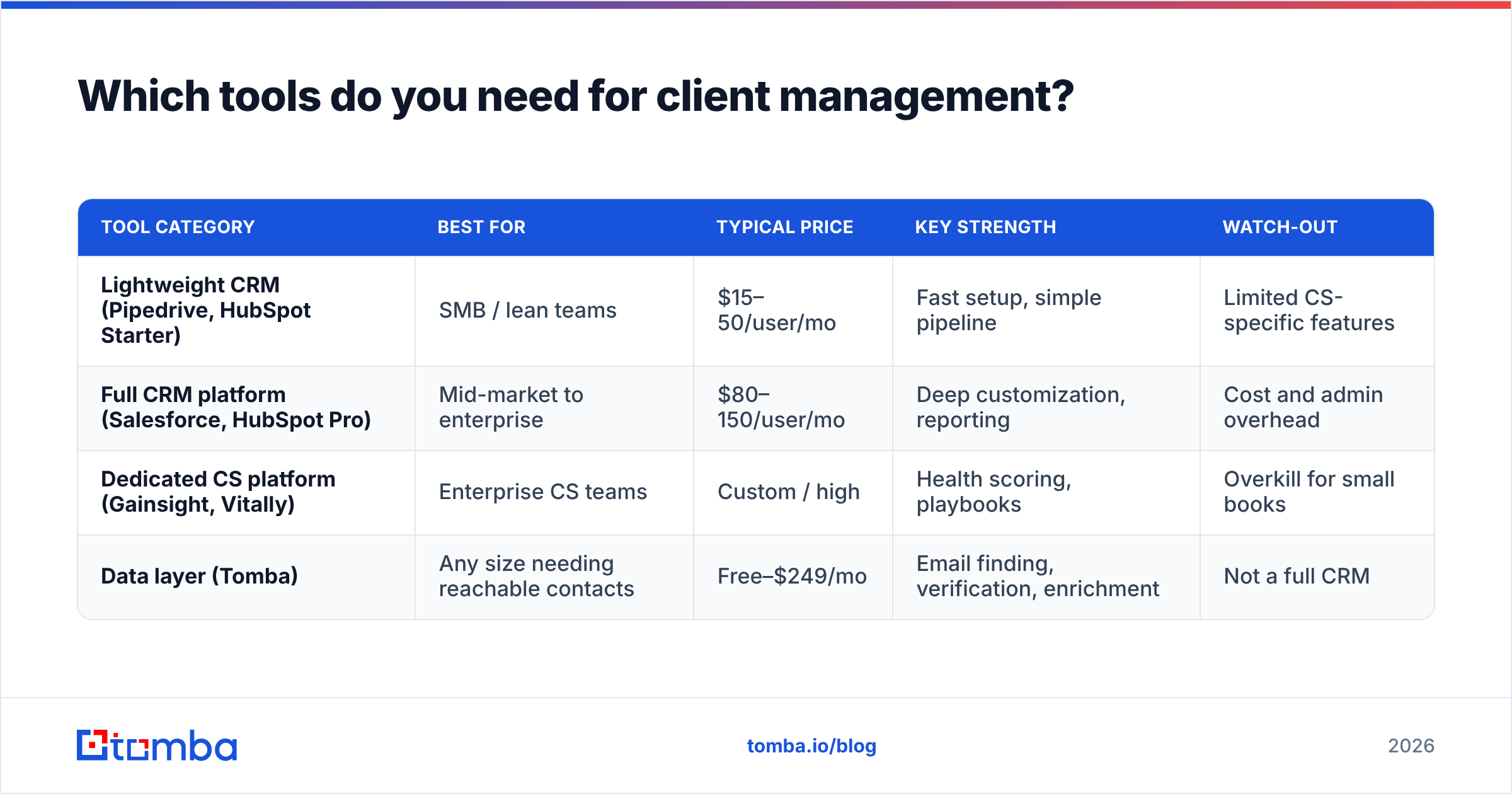Select the 'Data layer (Tomba)' cell

pos(246,577)
